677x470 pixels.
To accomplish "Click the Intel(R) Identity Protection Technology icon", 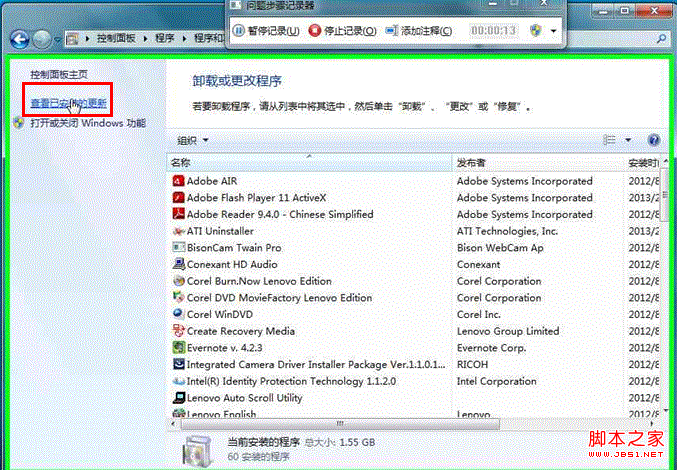I will pyautogui.click(x=178, y=381).
